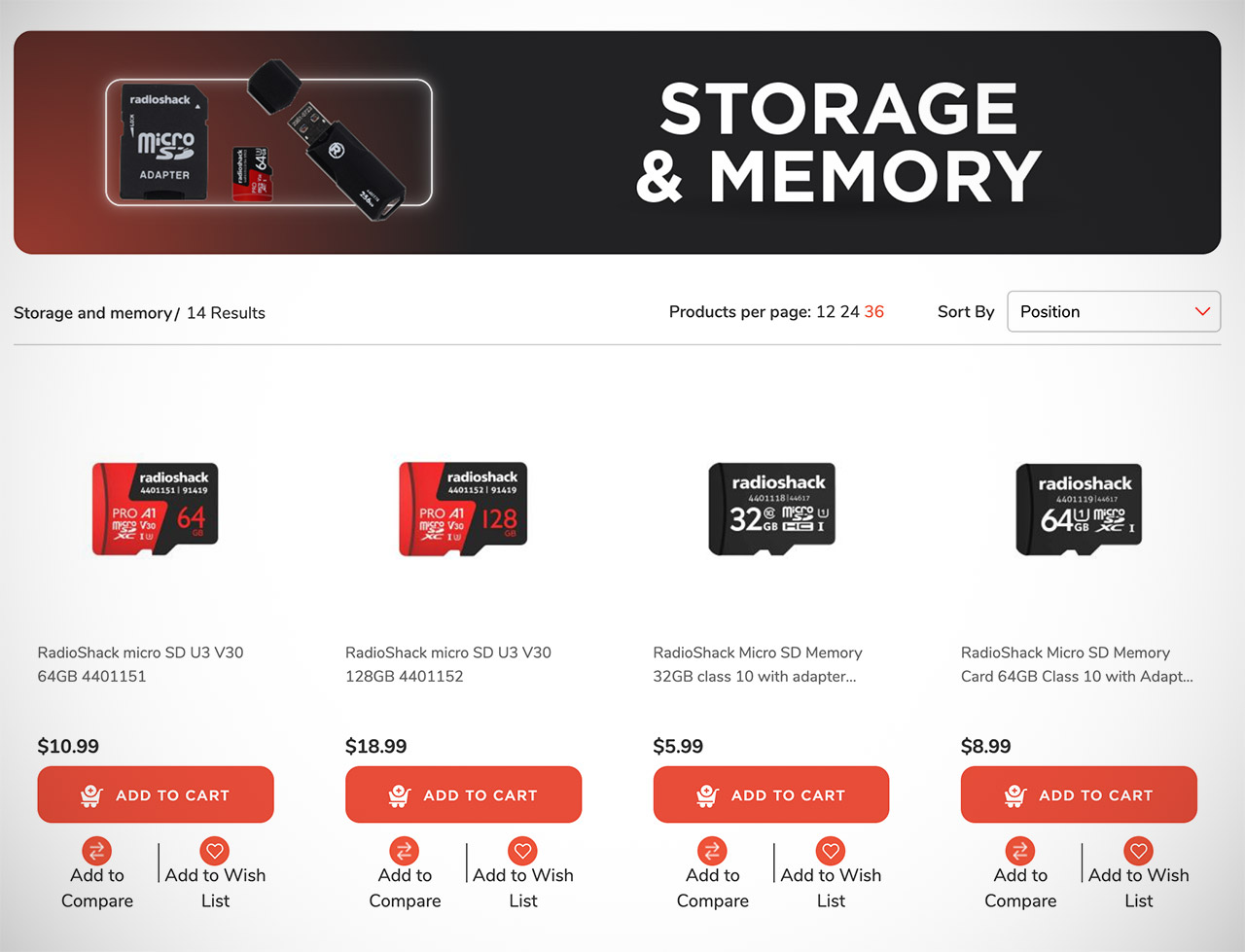Add 64GB U3 V30 card to cart

tap(156, 794)
